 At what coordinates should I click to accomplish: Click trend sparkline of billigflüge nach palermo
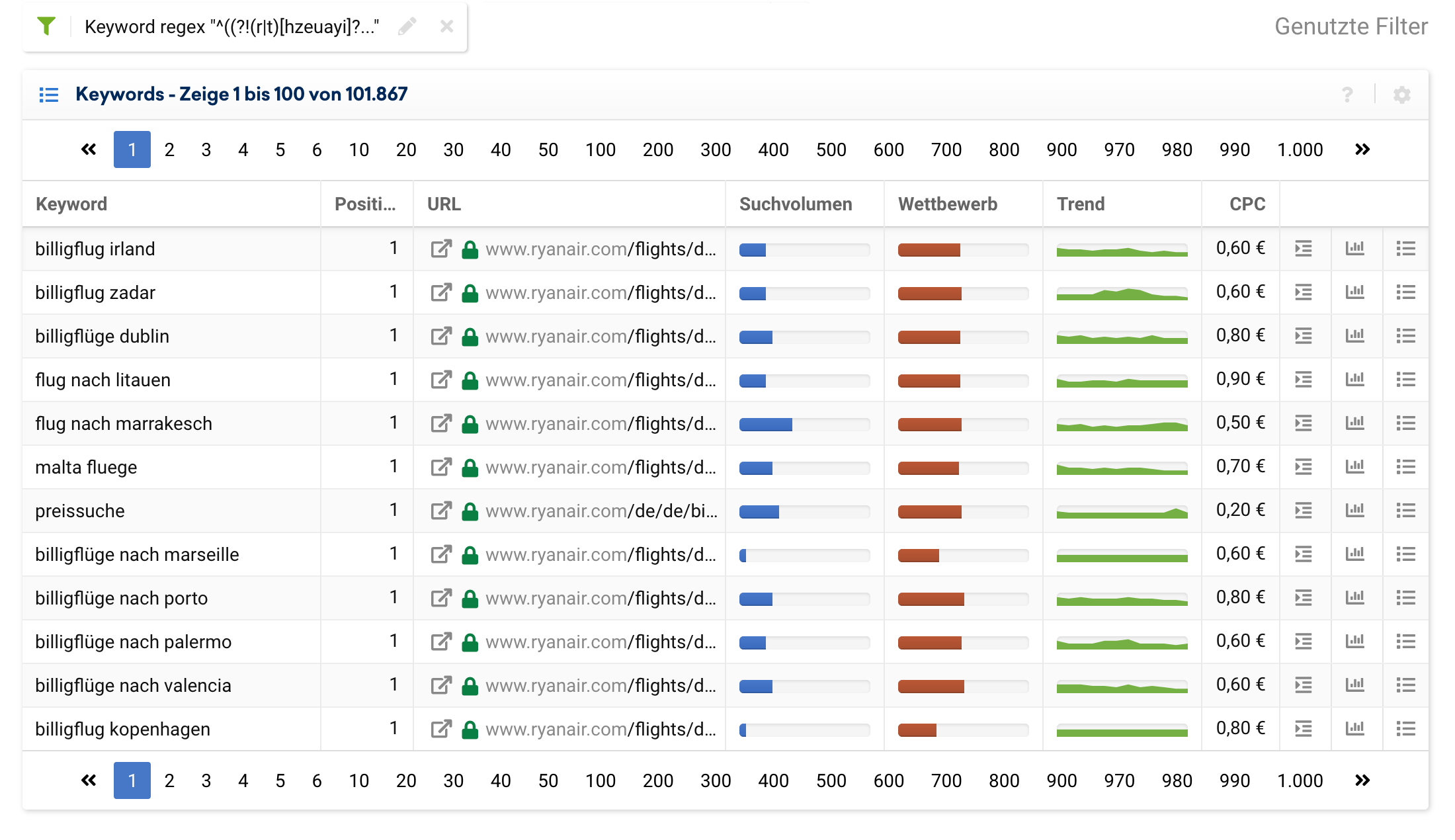click(x=1122, y=642)
